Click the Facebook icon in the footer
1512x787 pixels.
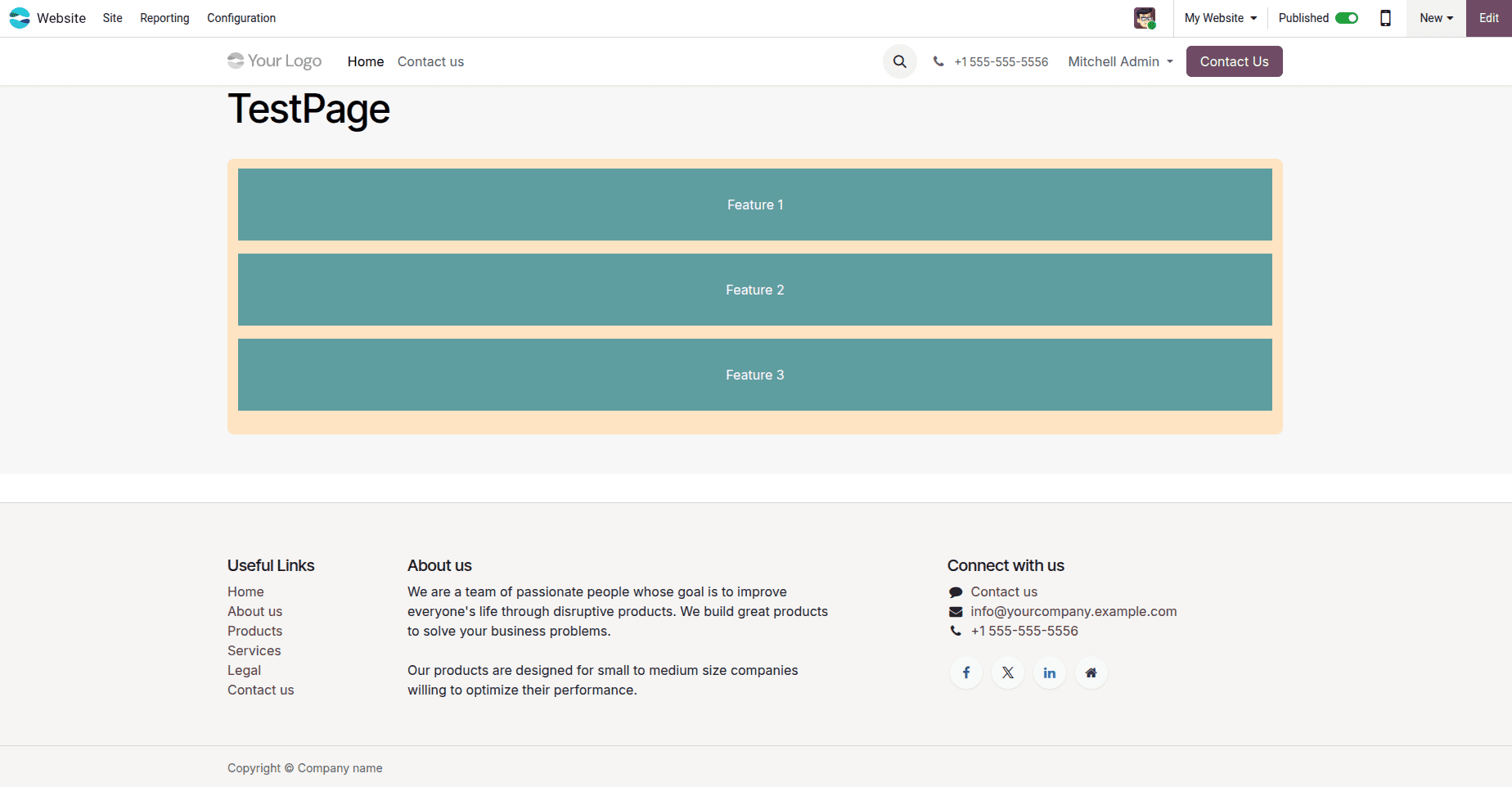965,672
